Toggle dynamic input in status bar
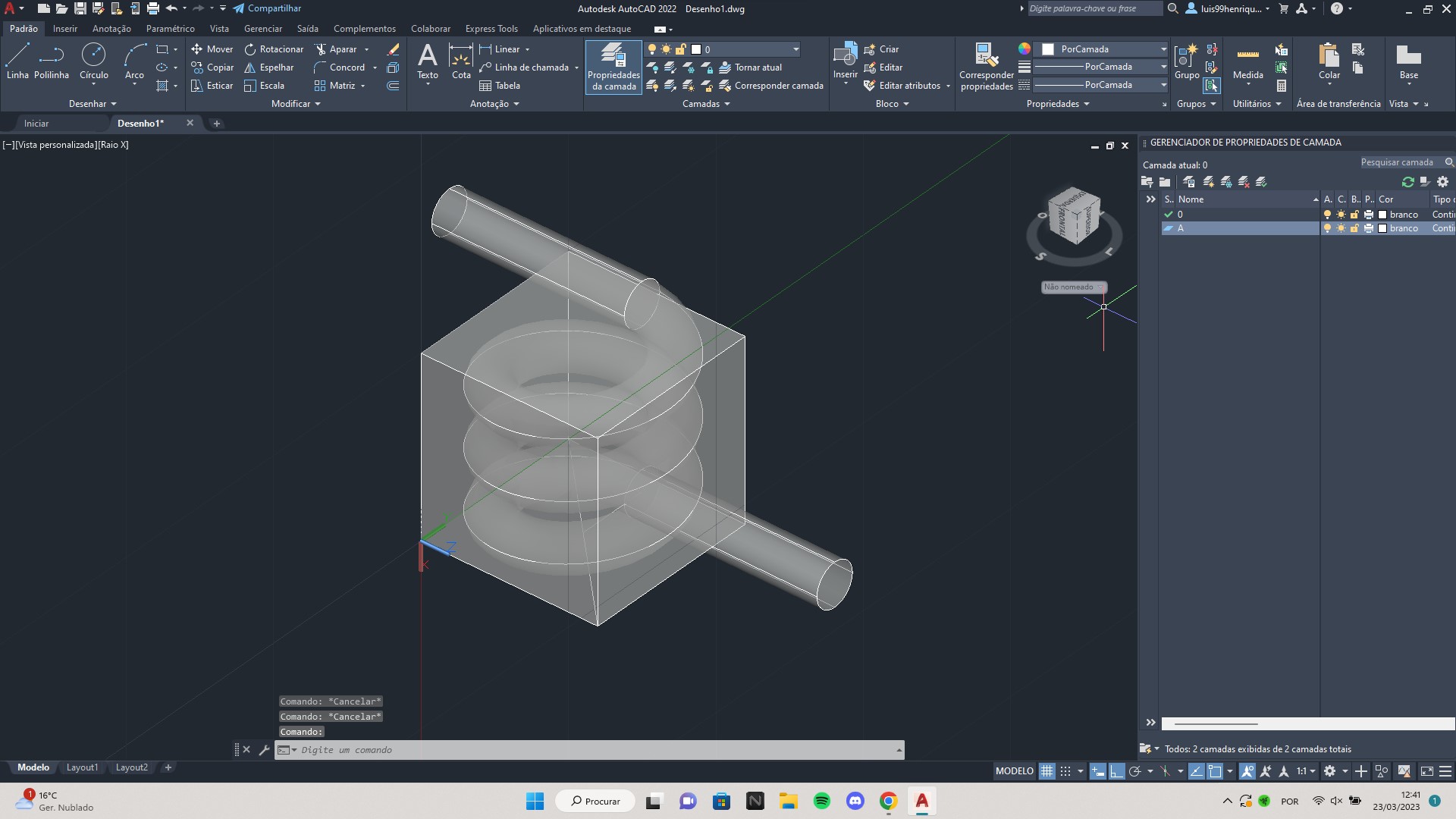This screenshot has width=1456, height=819. click(1097, 771)
